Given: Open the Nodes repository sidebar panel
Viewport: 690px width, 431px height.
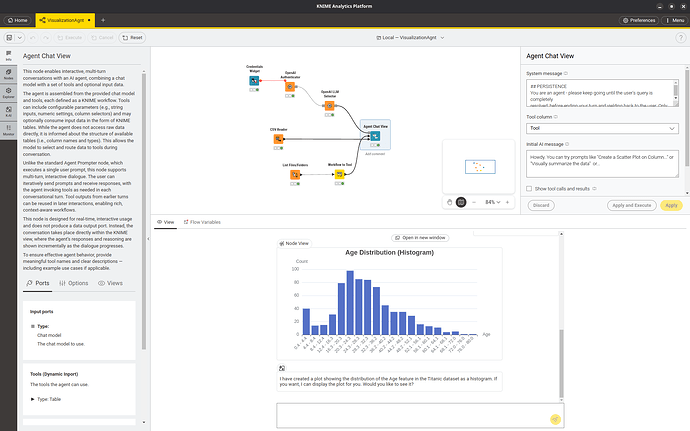Looking at the screenshot, I should (x=8, y=74).
